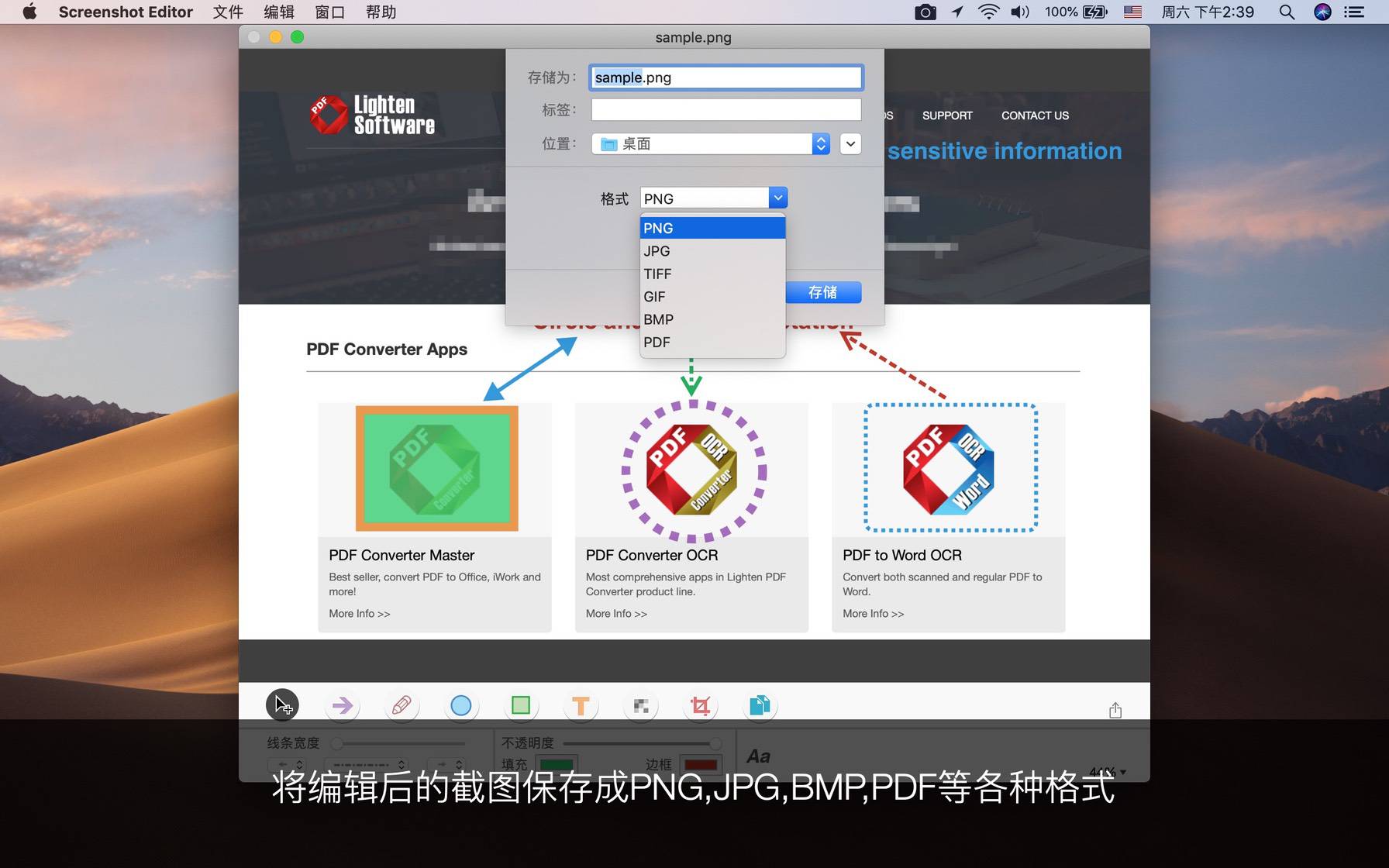The height and width of the screenshot is (868, 1389).
Task: Open the red 边框 border color swatch
Action: pyautogui.click(x=701, y=765)
